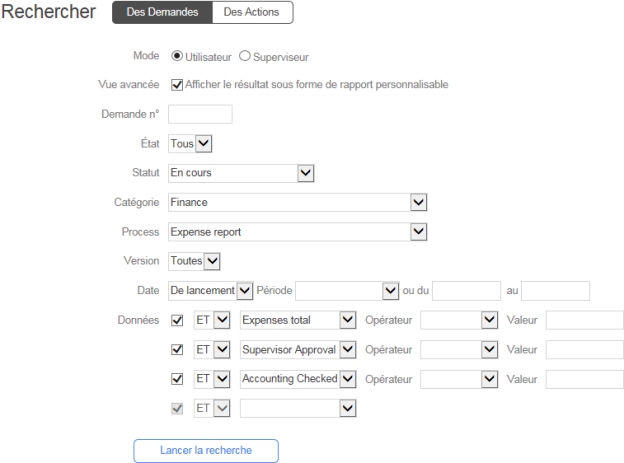Open the État dropdown showing Tous

pyautogui.click(x=191, y=144)
